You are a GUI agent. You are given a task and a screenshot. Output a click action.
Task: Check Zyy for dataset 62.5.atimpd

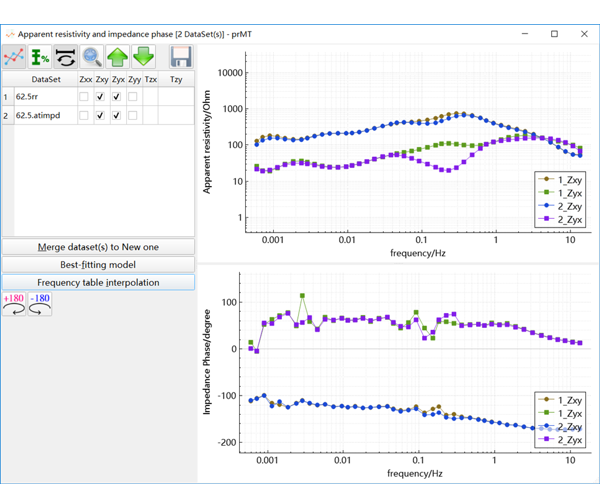coord(133,115)
